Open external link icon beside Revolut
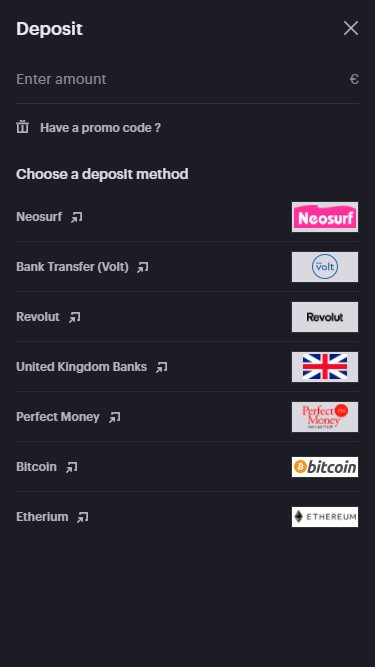Viewport: 375px width, 667px height. click(x=74, y=317)
